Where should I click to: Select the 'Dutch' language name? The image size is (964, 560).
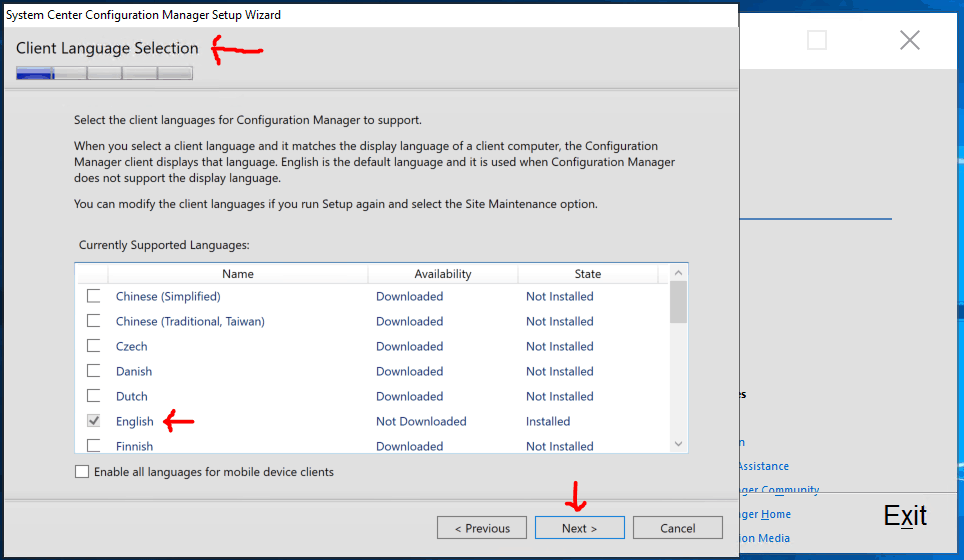132,396
